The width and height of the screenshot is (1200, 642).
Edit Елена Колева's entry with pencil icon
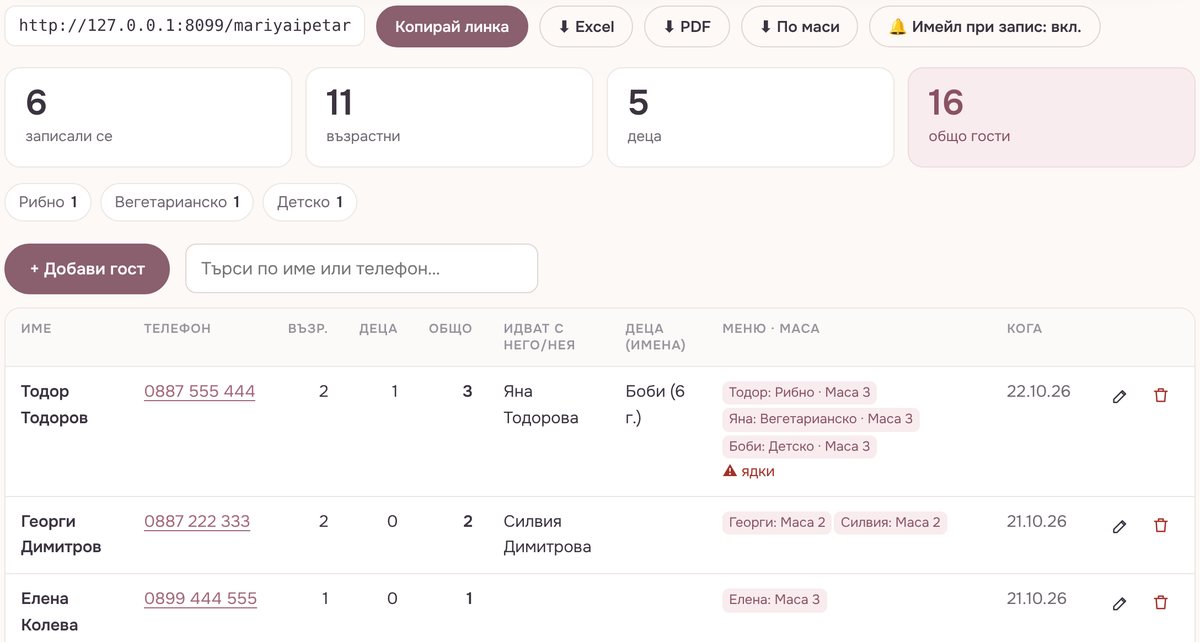point(1119,603)
